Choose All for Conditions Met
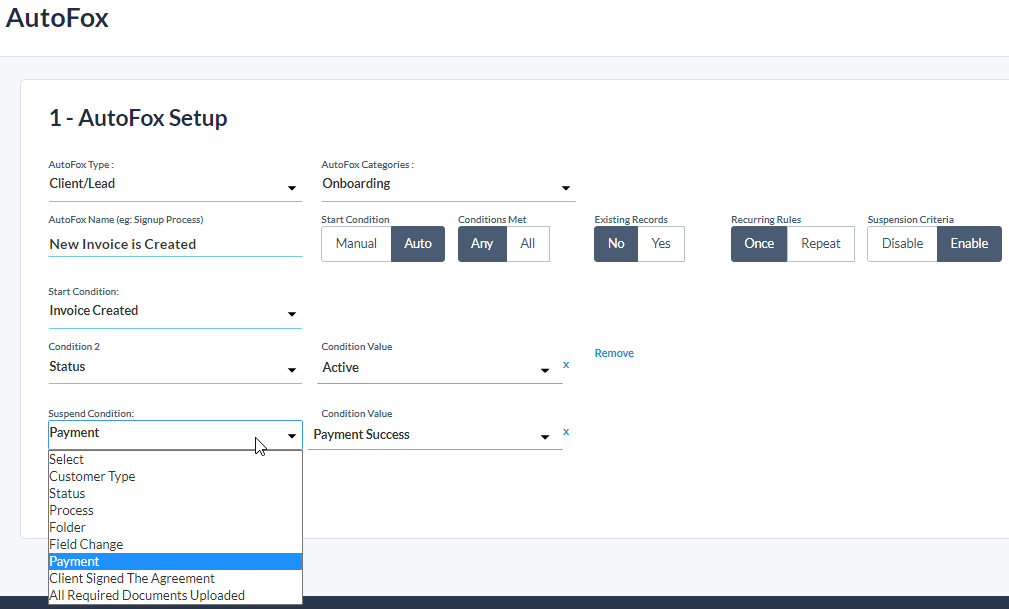Viewport: 1009px width, 609px height. click(x=528, y=244)
